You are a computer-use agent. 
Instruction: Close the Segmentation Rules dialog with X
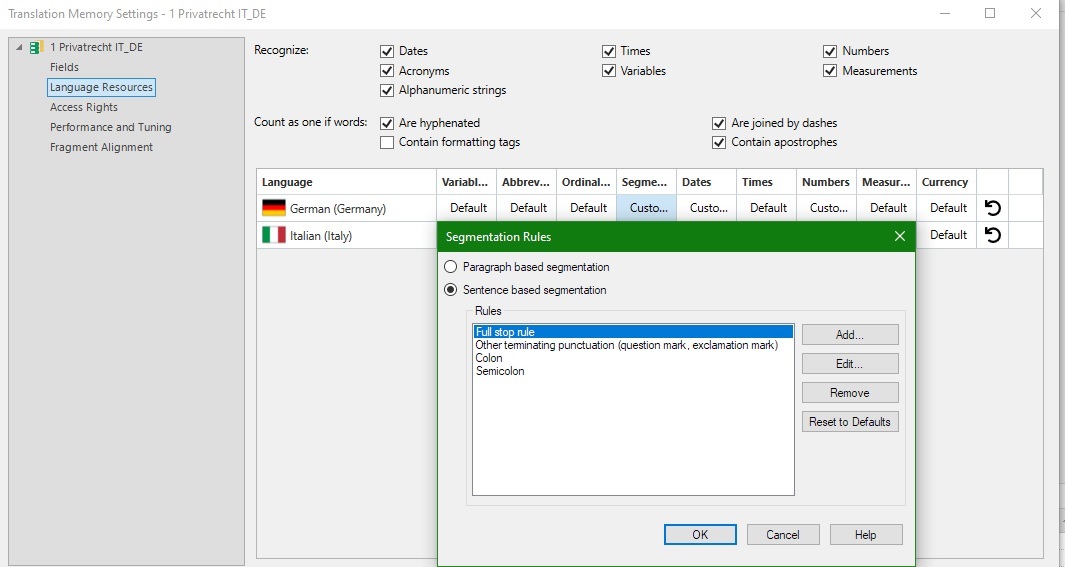pos(900,236)
